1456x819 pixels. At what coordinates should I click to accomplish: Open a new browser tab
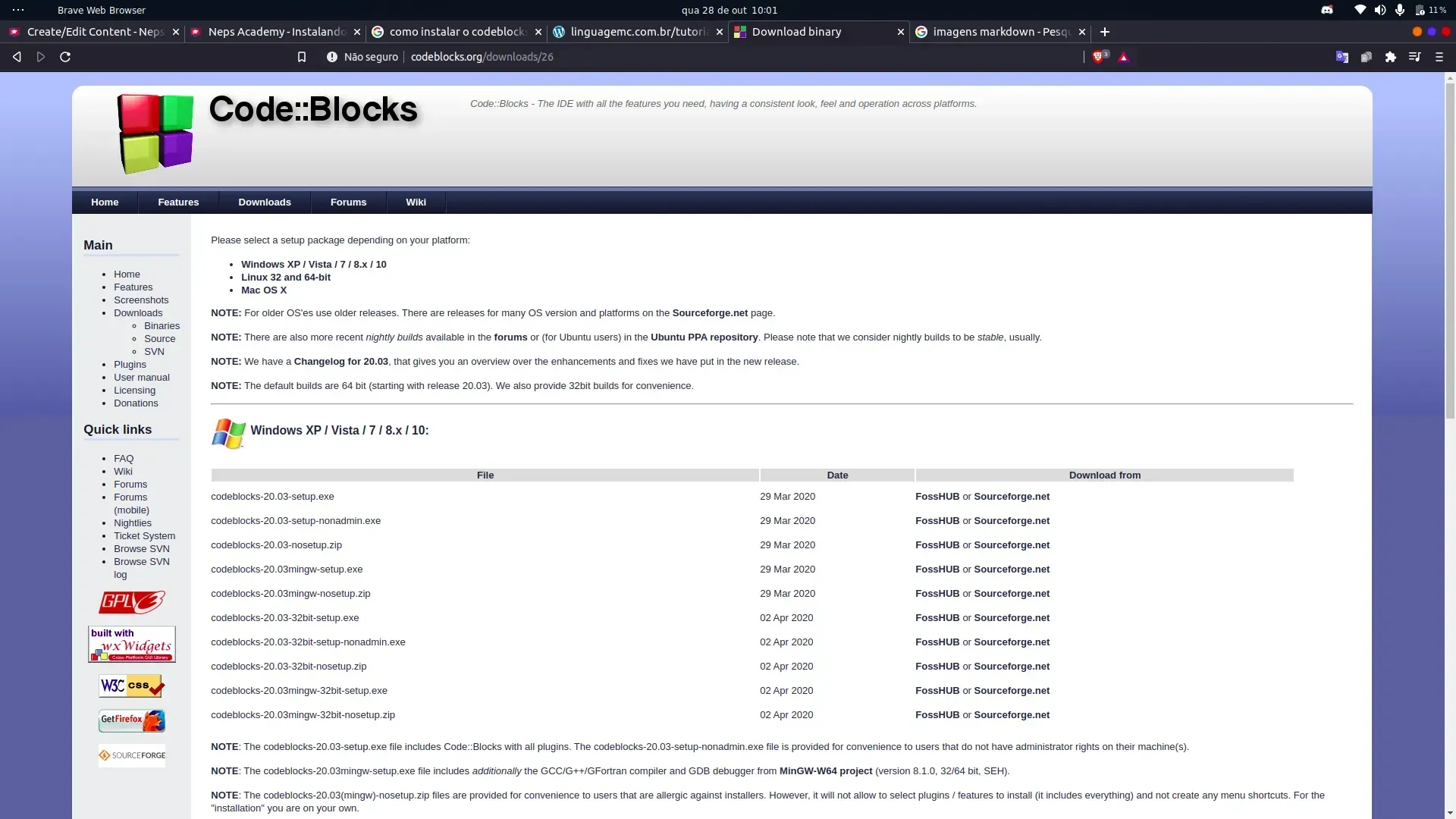(1105, 32)
